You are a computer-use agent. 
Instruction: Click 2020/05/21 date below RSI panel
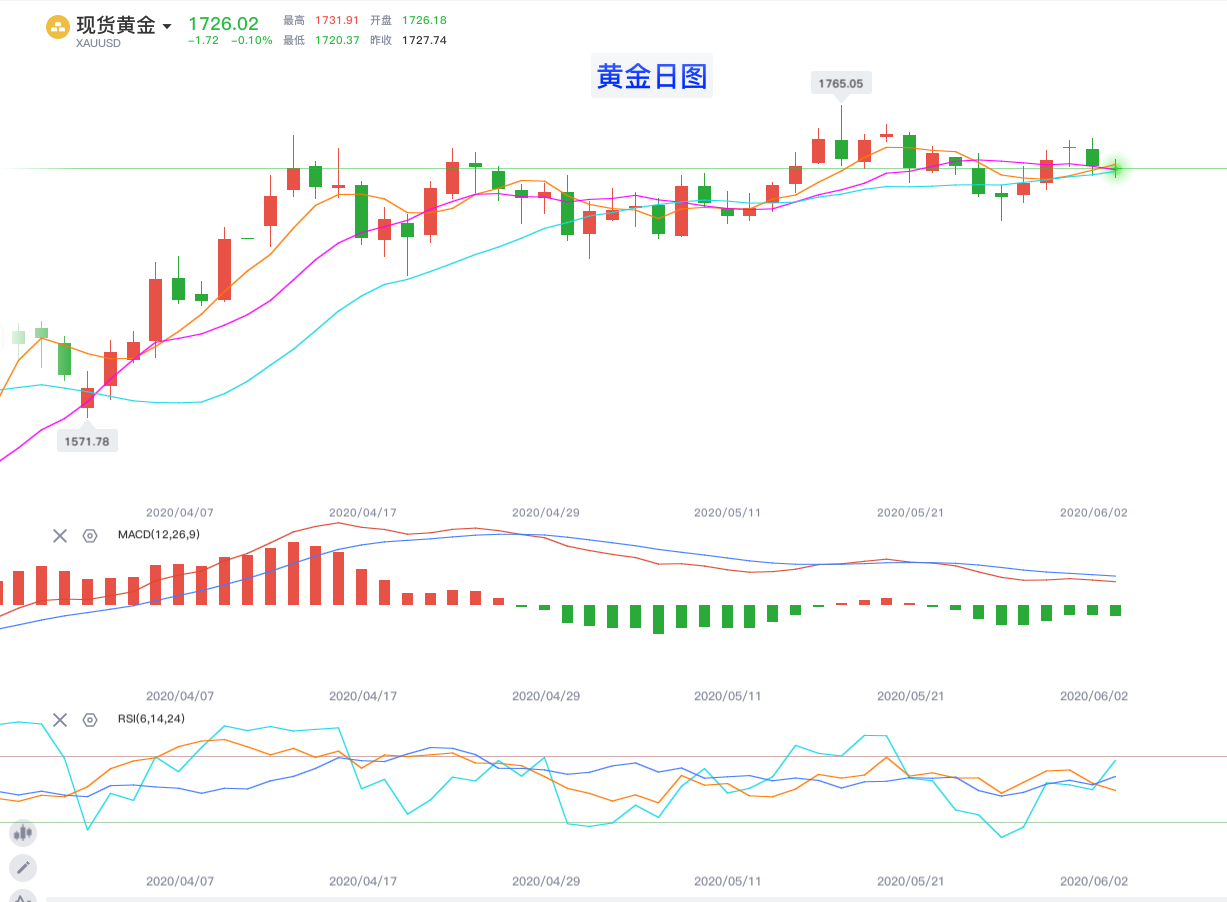click(x=911, y=881)
